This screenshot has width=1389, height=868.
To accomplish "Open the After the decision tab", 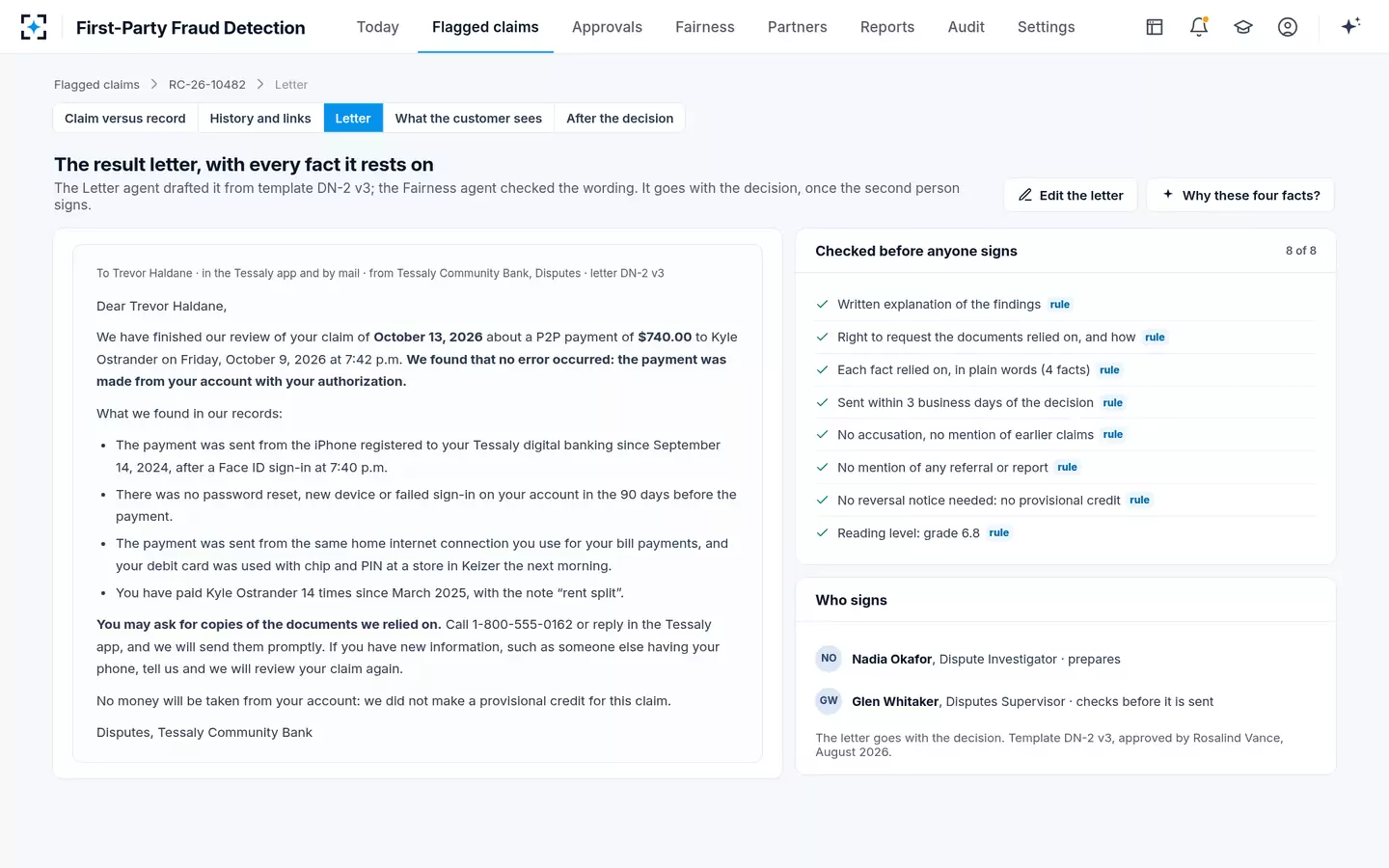I will point(620,119).
